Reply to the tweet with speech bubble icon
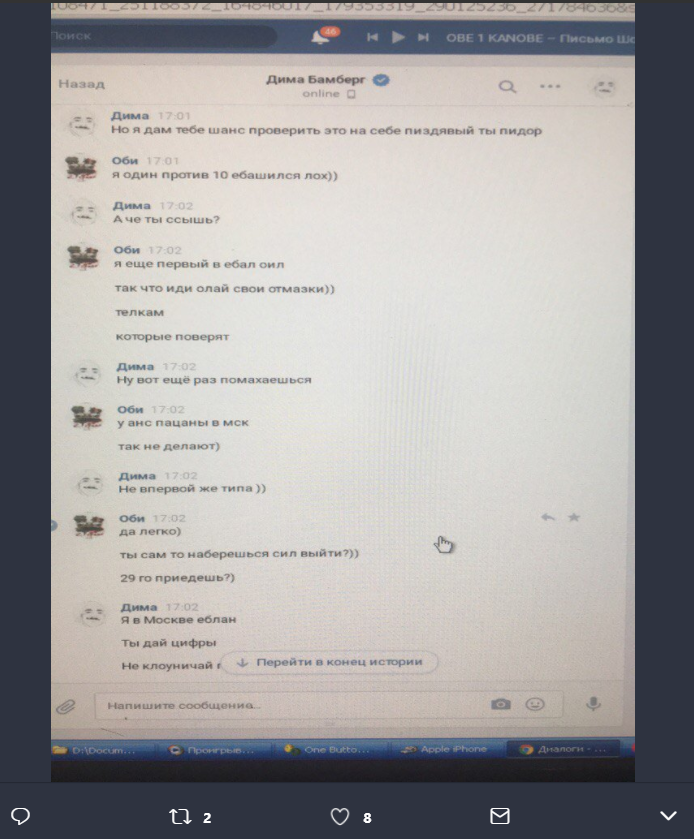Image resolution: width=694 pixels, height=839 pixels. coord(20,816)
